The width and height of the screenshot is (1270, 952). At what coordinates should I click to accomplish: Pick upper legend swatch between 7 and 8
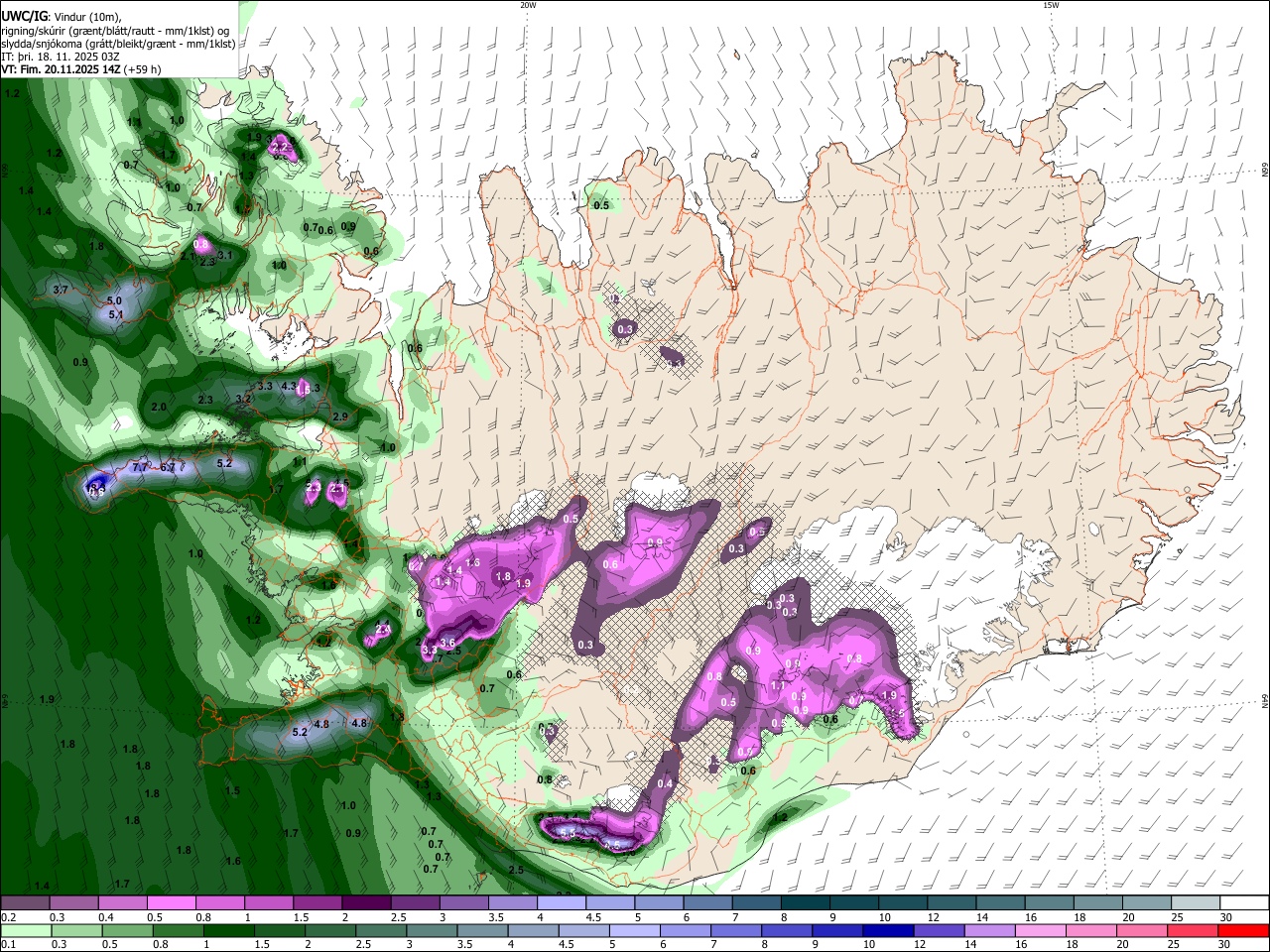[x=756, y=903]
